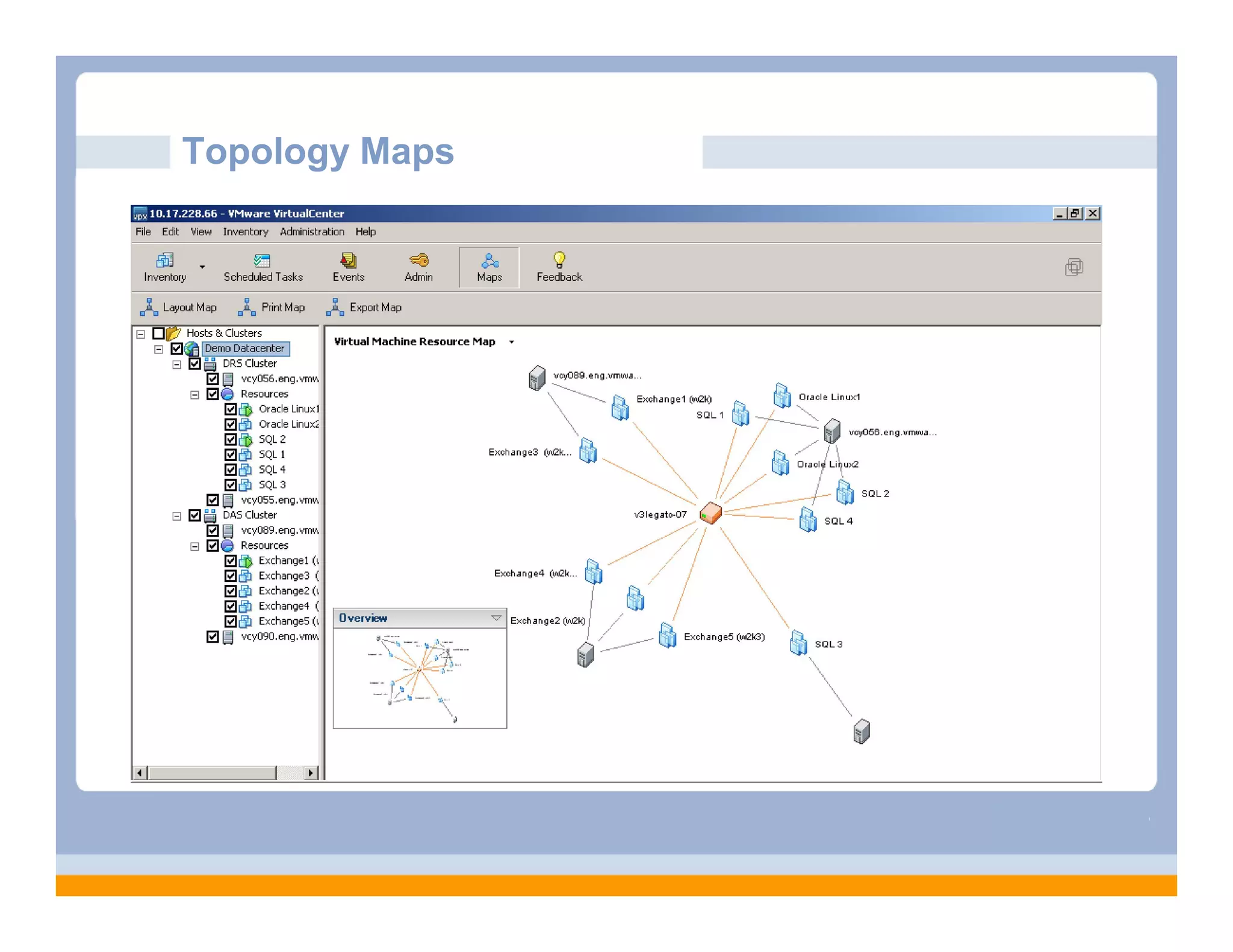Uncheck the Demo Datacenter checkbox
1233x952 pixels.
point(176,348)
